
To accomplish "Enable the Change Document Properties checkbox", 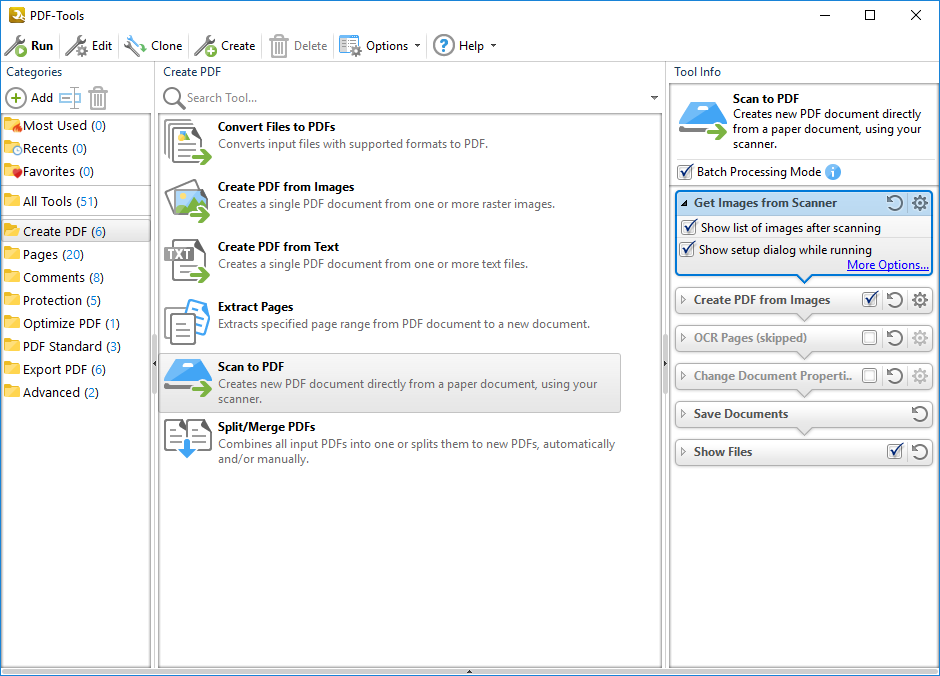I will tap(869, 376).
